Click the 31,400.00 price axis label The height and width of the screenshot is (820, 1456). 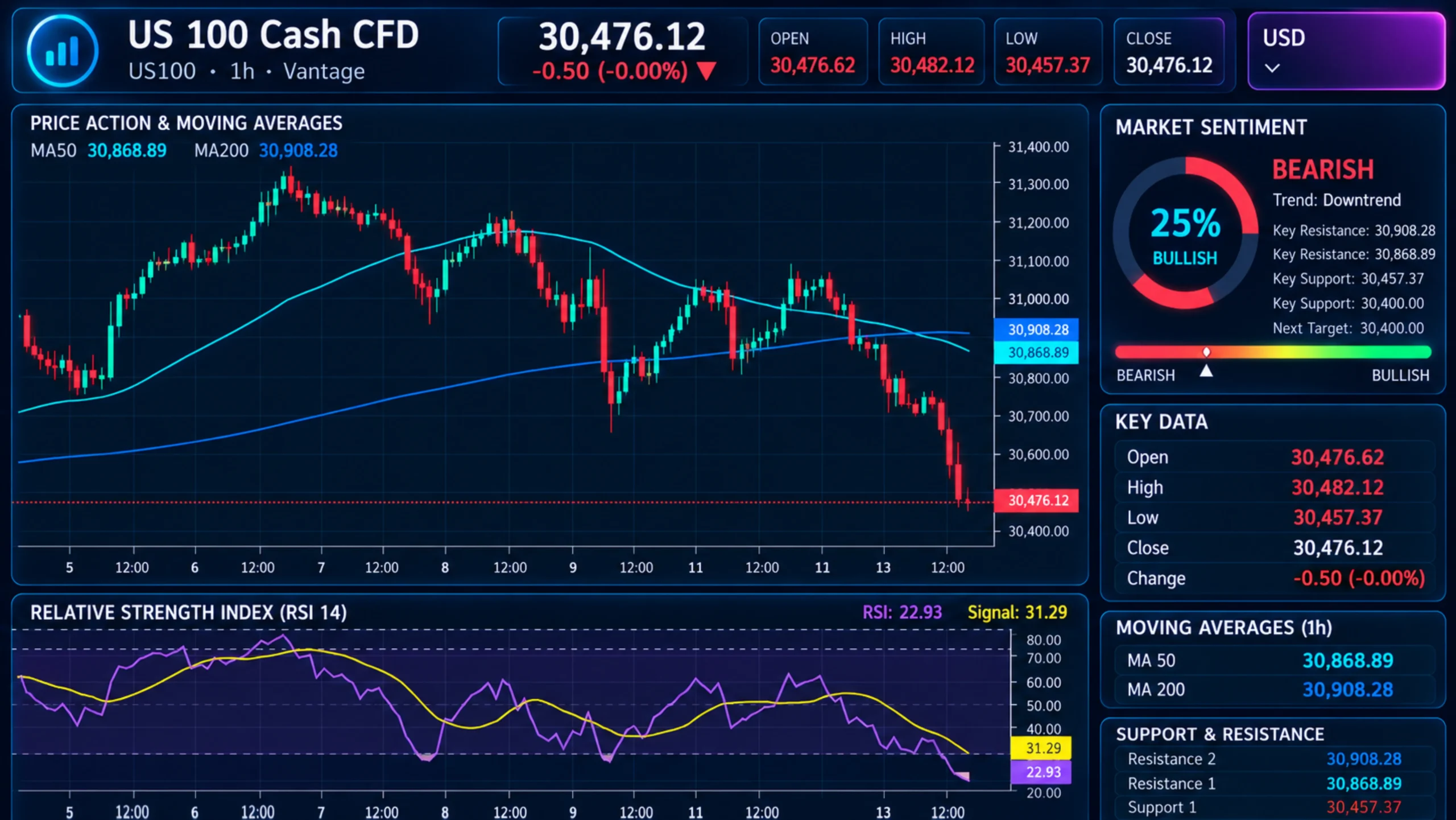1038,147
